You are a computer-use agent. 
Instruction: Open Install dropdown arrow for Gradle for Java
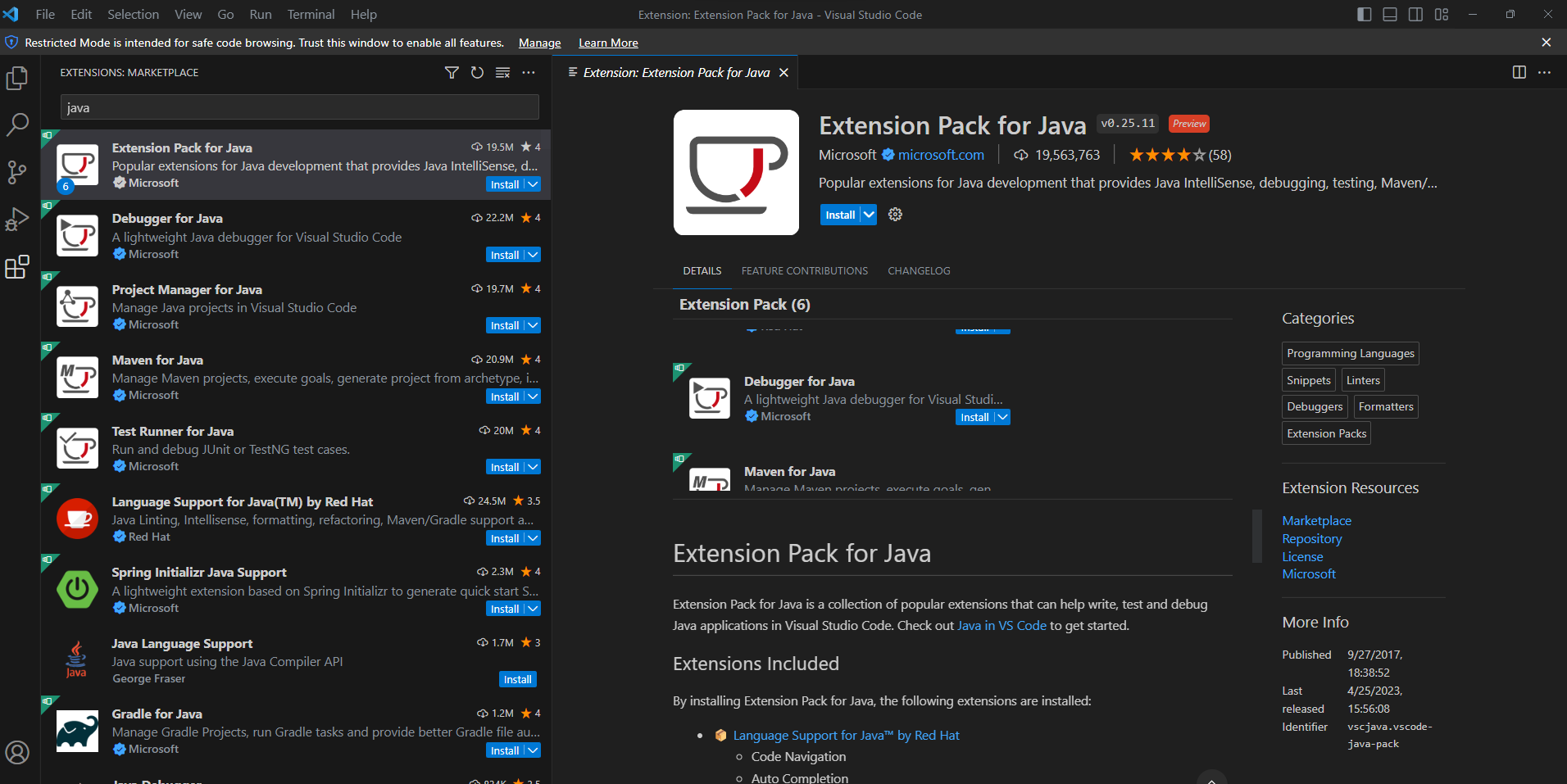coord(533,750)
